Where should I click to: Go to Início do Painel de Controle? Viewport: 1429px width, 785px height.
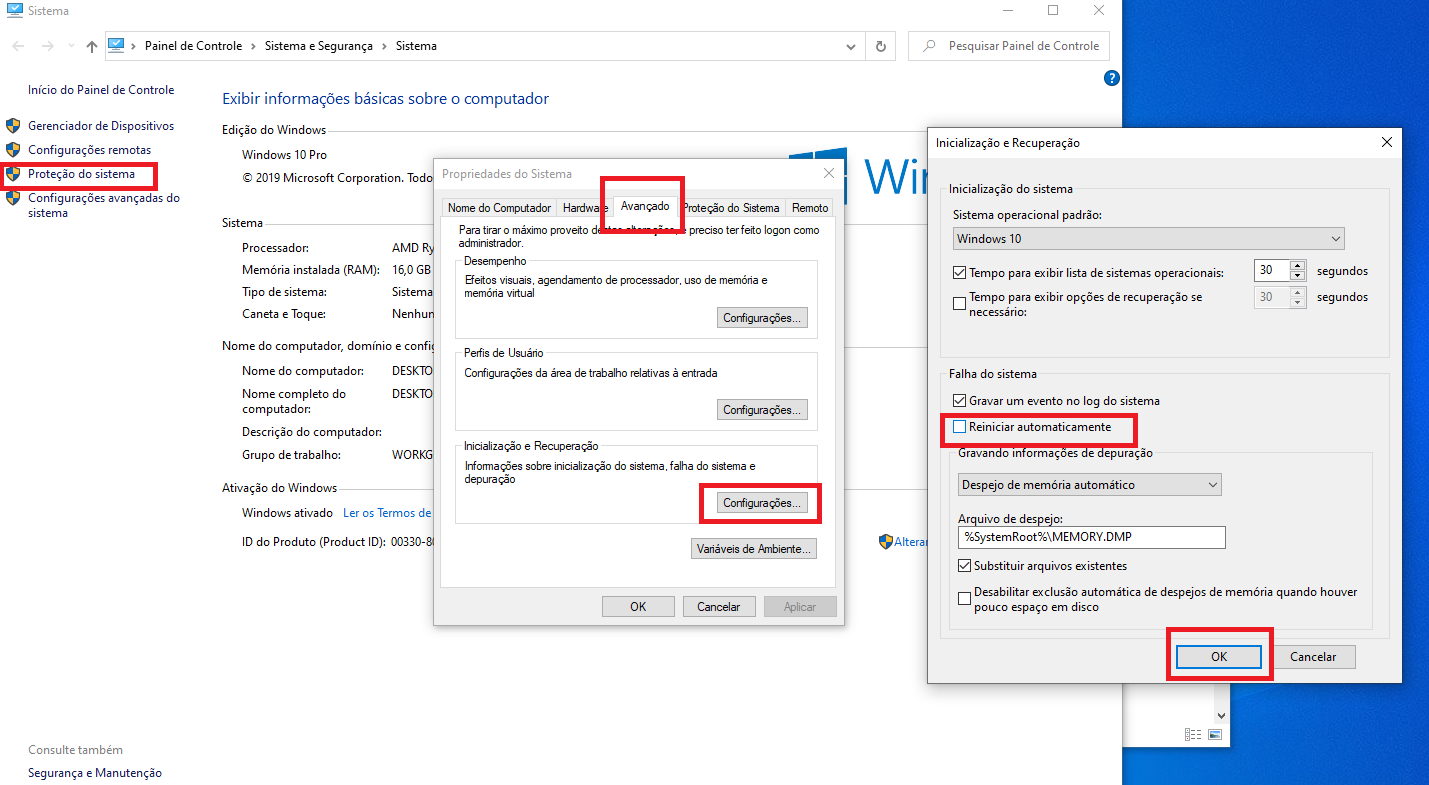101,90
